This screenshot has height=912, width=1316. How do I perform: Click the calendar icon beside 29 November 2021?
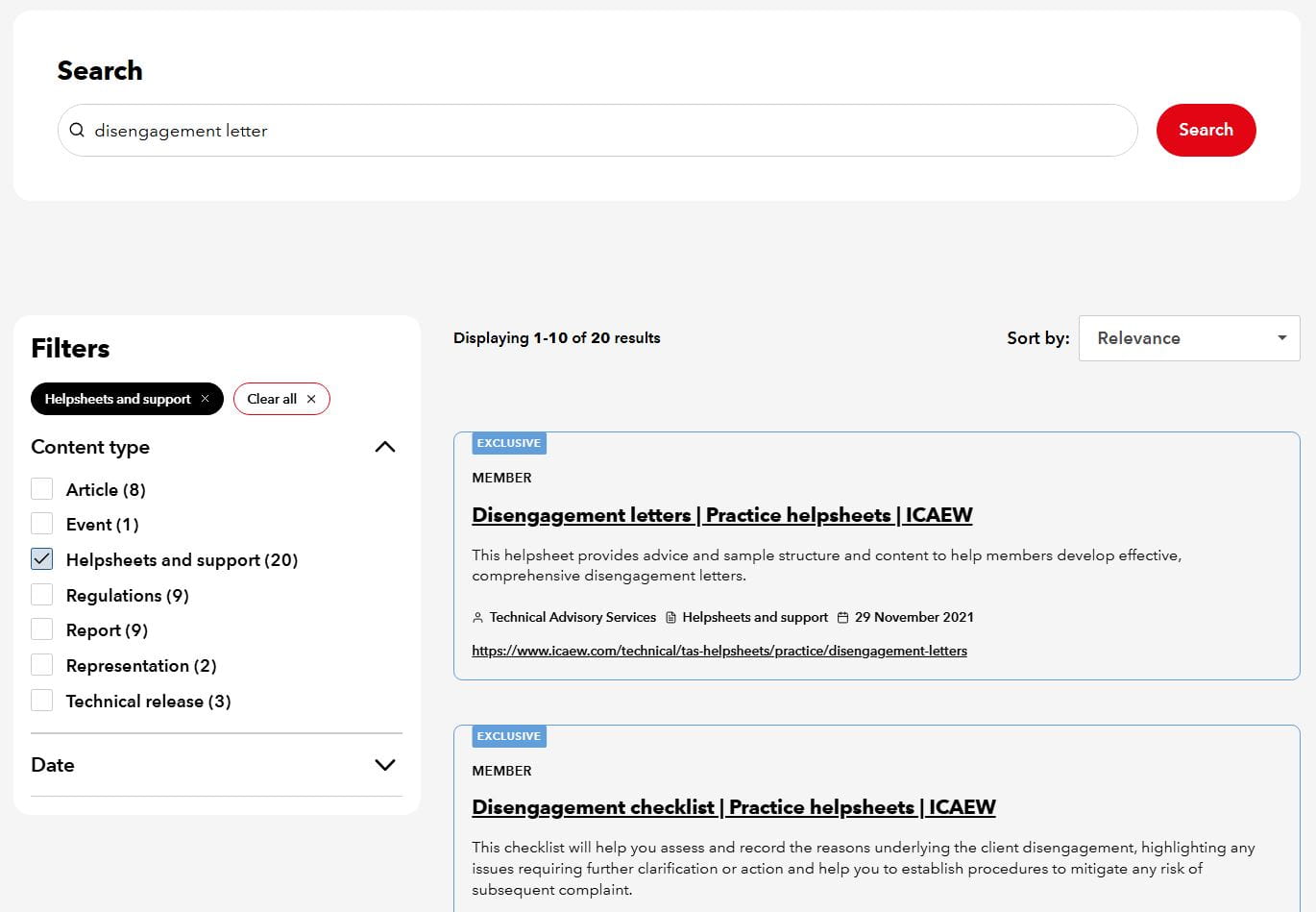tap(842, 617)
